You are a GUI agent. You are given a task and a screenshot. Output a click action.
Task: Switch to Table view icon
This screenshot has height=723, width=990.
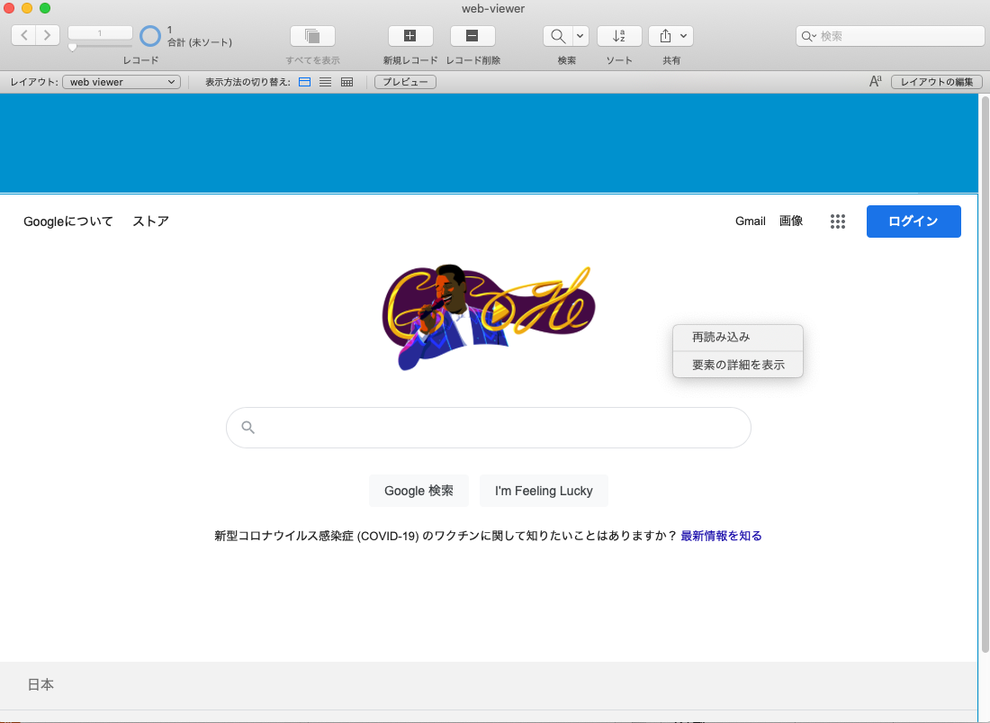tap(347, 82)
